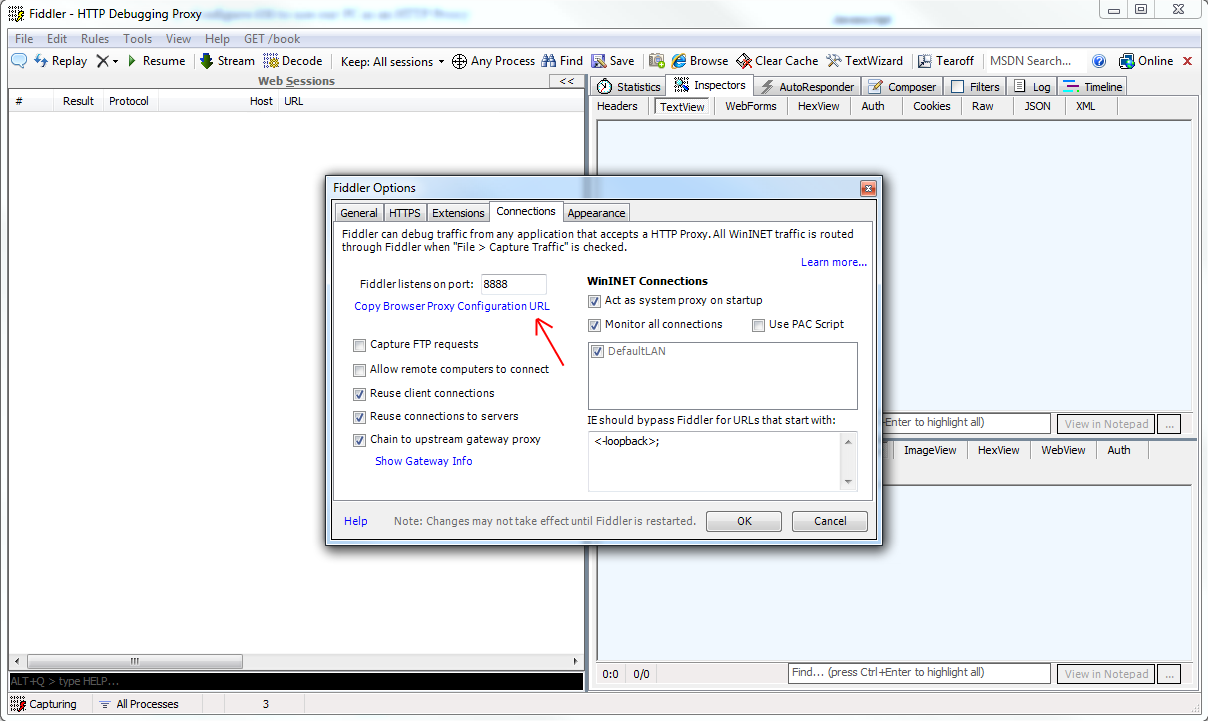Switch to the Statistics tab
Viewport: 1208px width, 721px height.
pyautogui.click(x=629, y=87)
